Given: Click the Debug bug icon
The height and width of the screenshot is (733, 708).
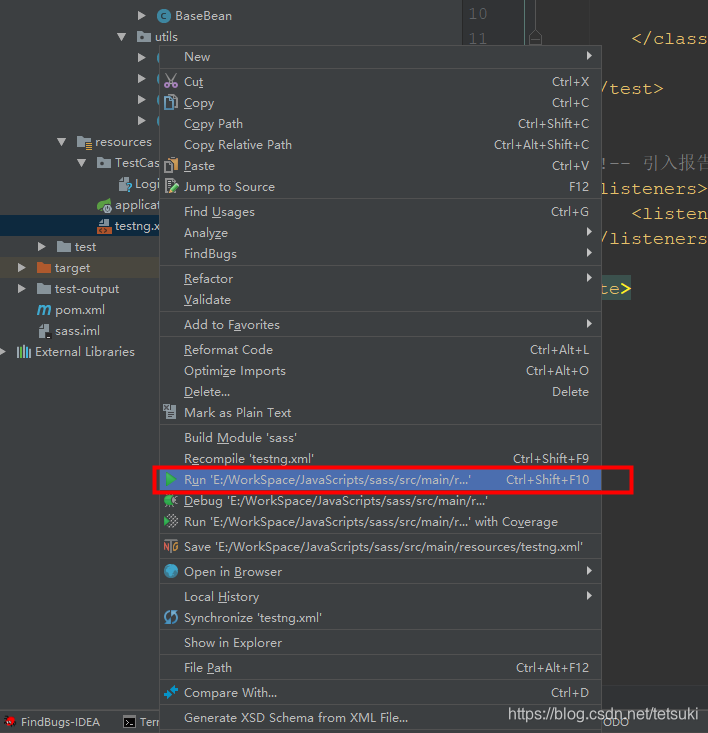Looking at the screenshot, I should pyautogui.click(x=171, y=501).
